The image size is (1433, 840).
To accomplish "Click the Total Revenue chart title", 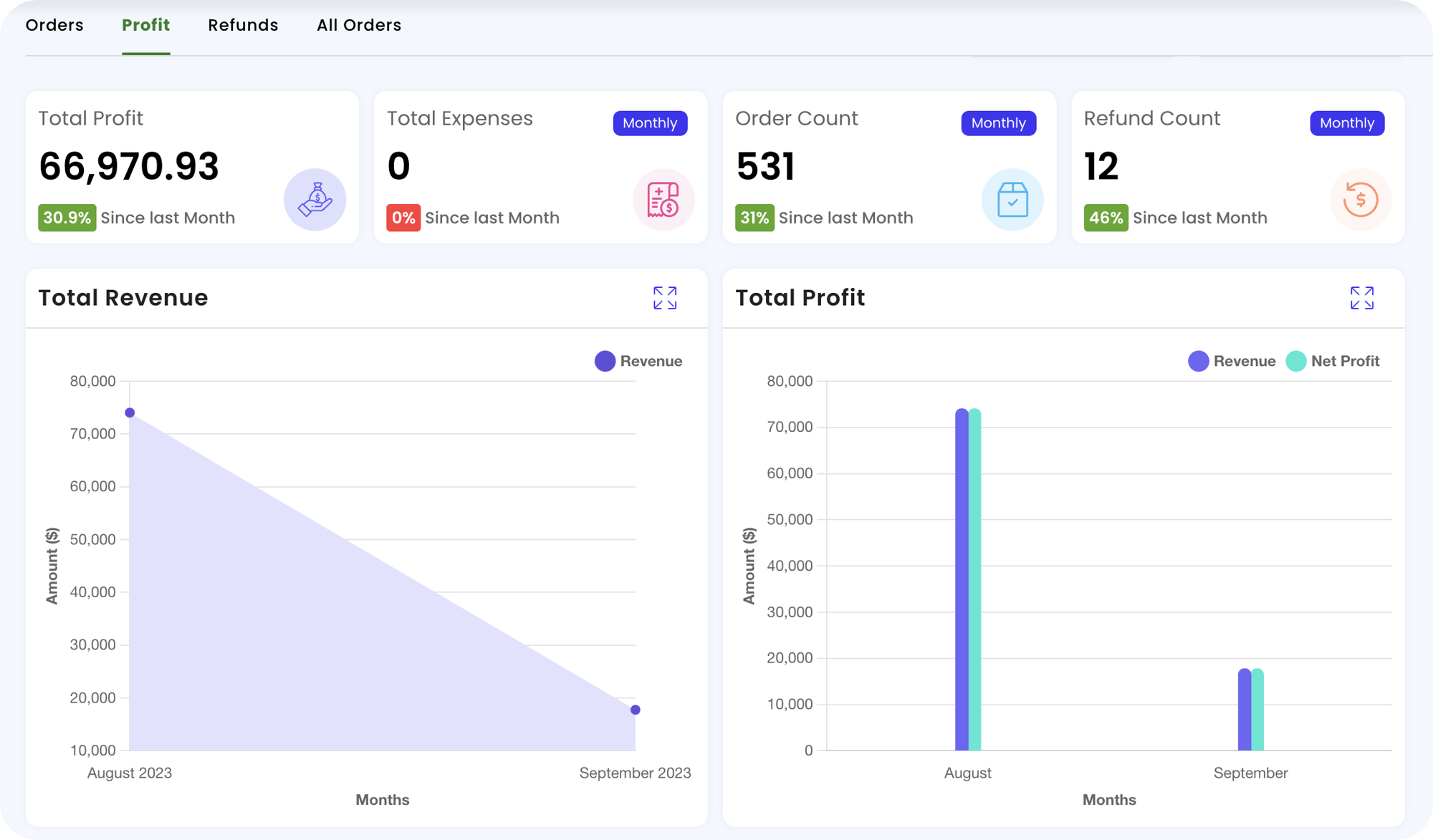I will pyautogui.click(x=123, y=298).
